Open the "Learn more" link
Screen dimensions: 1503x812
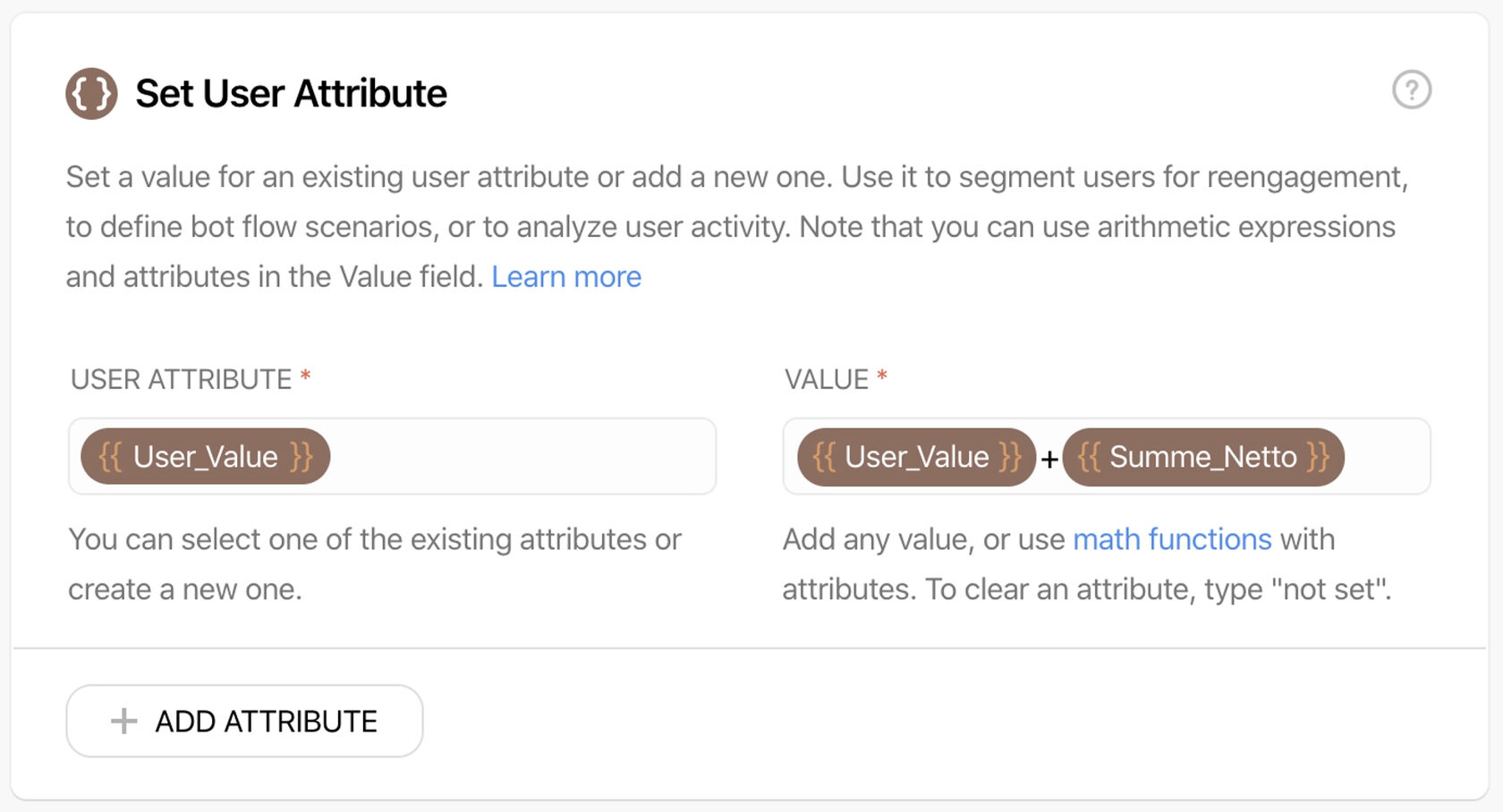tap(566, 277)
